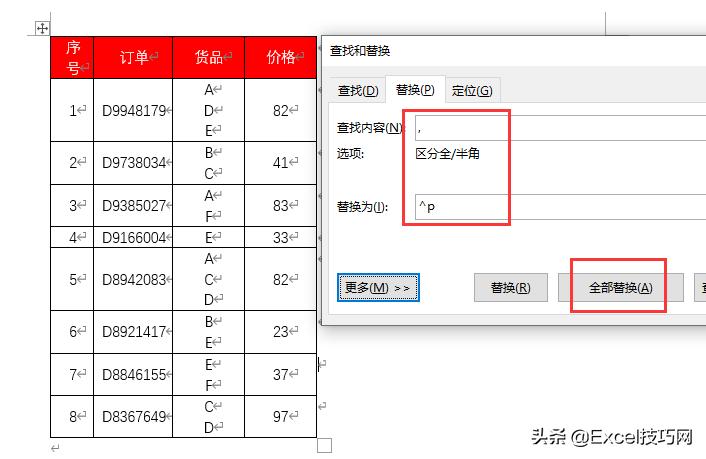Click the 查找内容 input field
706x459 pixels.
560,128
